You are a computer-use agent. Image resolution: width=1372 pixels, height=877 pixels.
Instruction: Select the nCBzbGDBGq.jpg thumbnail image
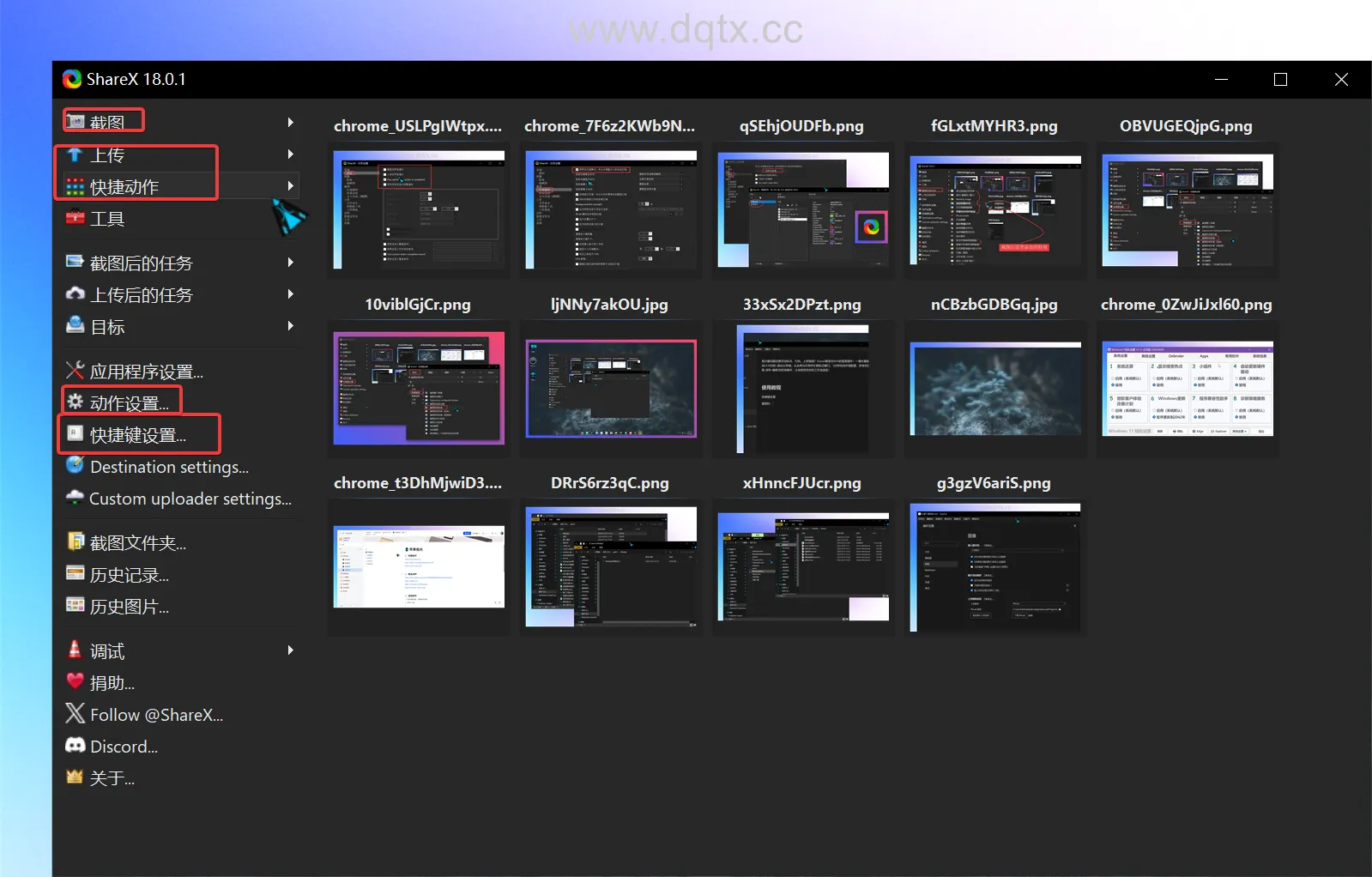click(x=994, y=389)
